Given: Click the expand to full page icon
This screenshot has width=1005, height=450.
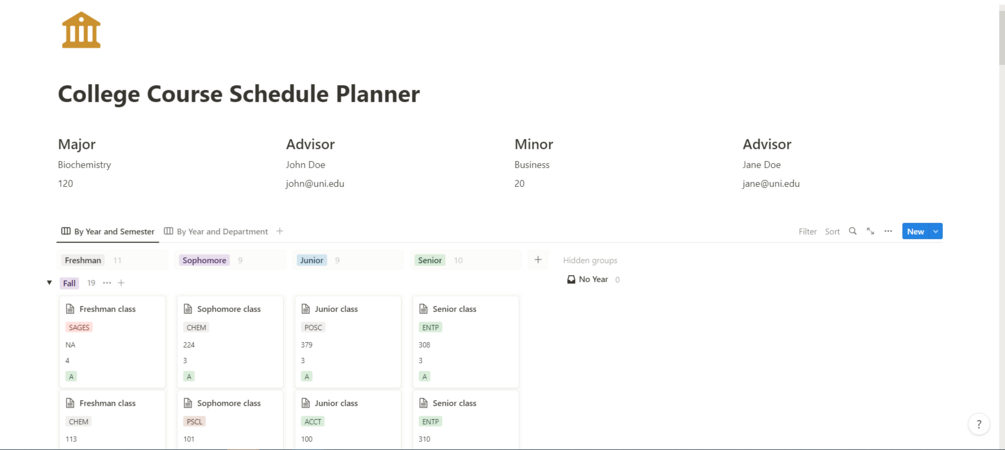Looking at the screenshot, I should pyautogui.click(x=870, y=231).
